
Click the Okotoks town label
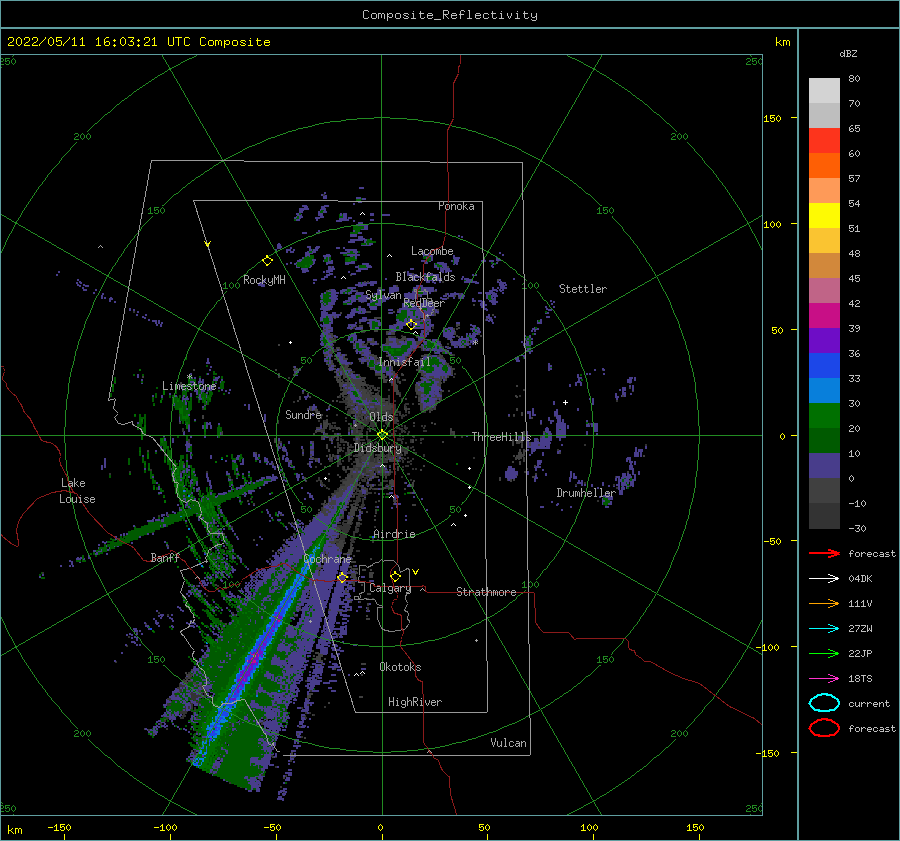[400, 667]
